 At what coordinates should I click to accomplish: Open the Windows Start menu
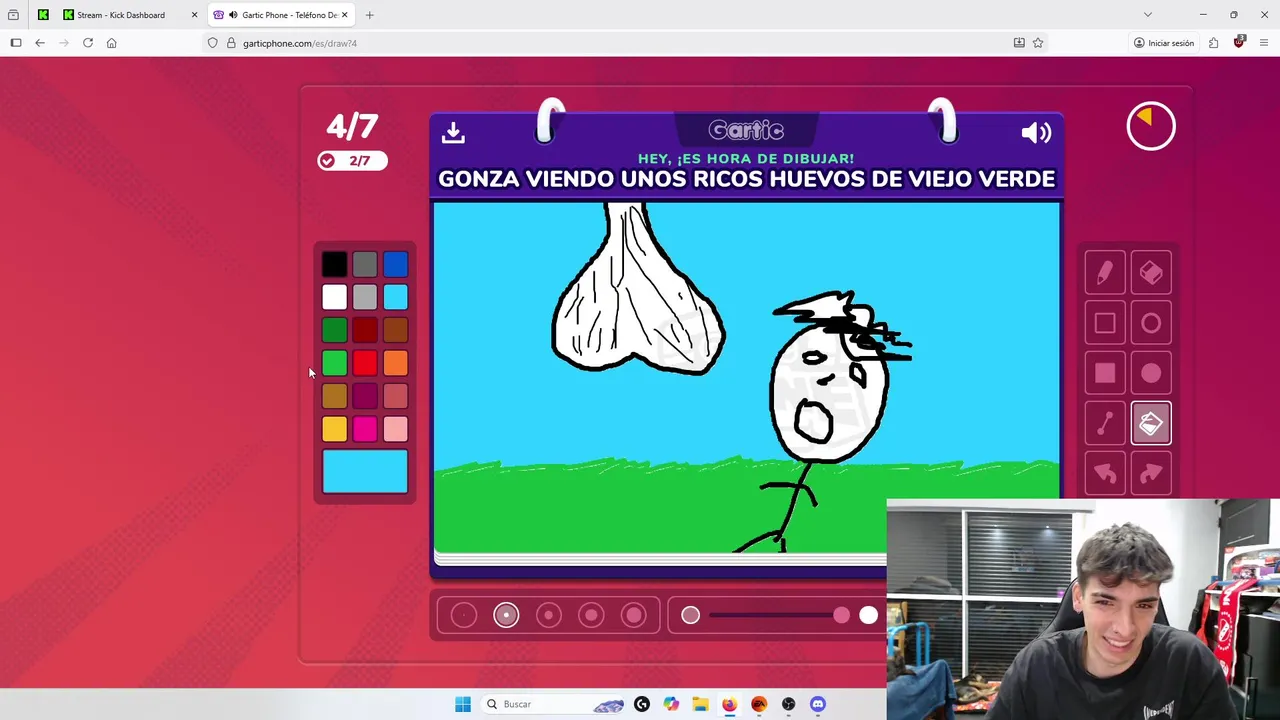(x=462, y=704)
